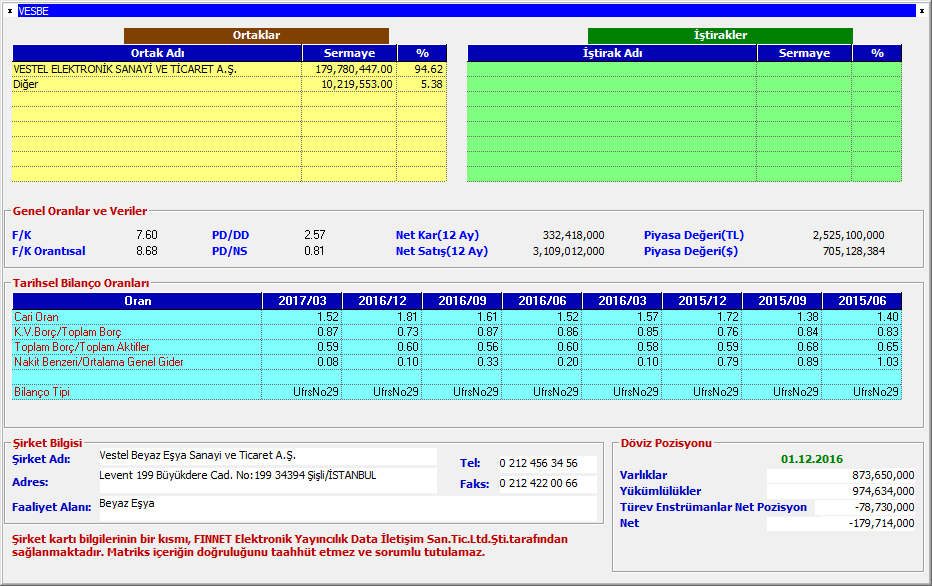Select the Diğer shareholder row
Screen dimensions: 932x586
[229, 84]
